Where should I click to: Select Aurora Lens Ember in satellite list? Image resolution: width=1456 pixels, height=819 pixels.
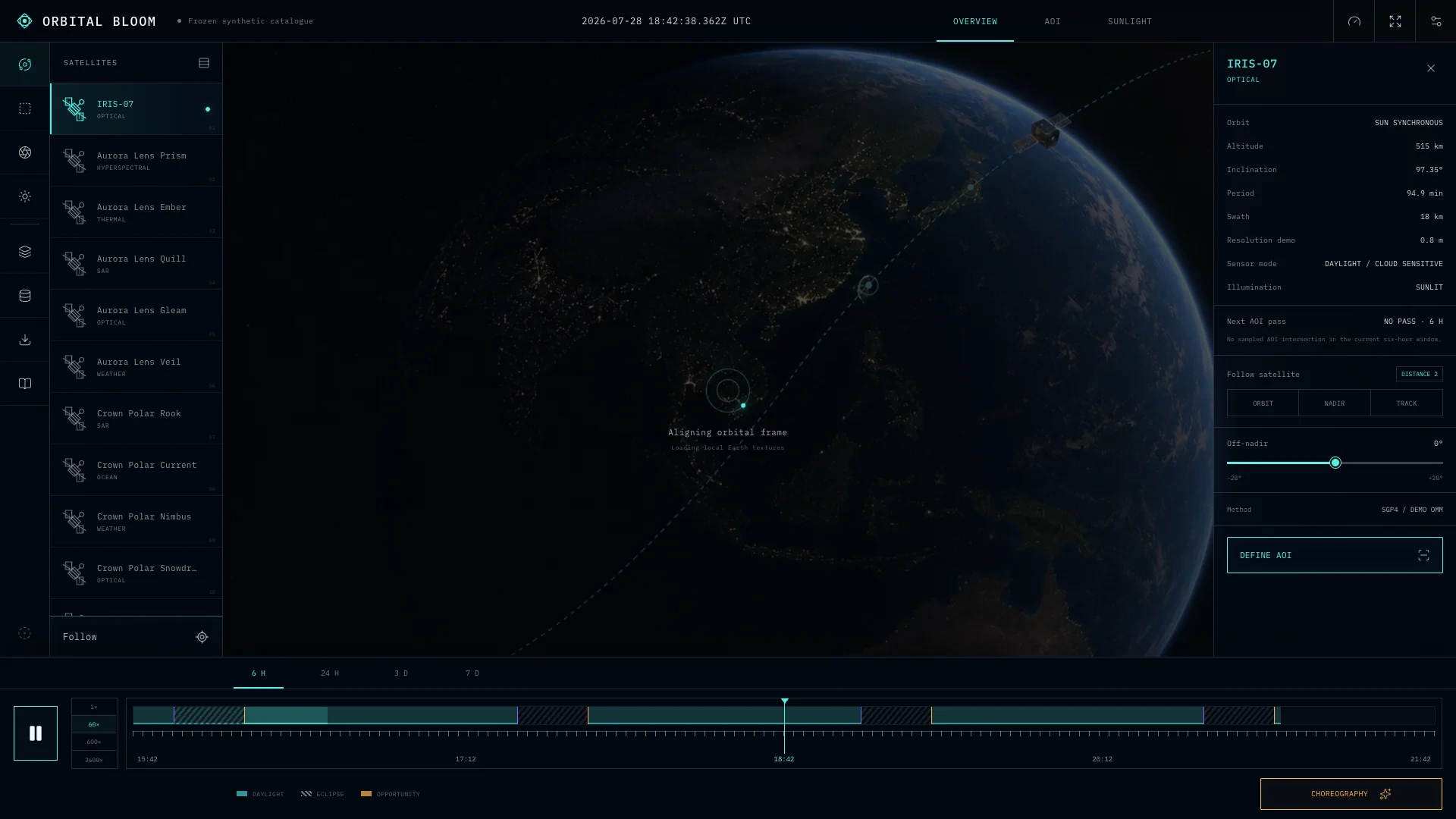click(136, 212)
